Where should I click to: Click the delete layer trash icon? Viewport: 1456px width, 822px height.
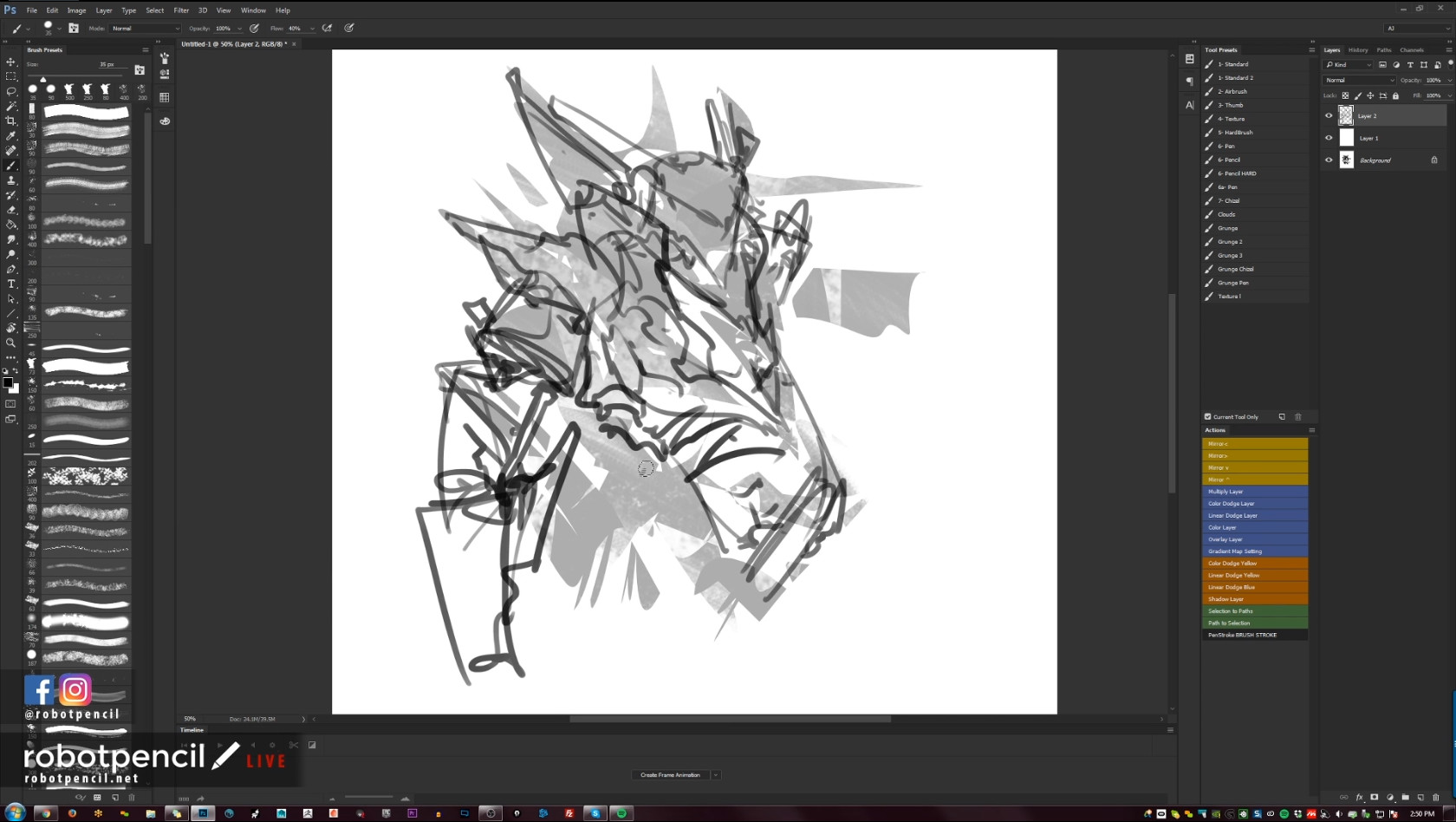(x=1435, y=798)
